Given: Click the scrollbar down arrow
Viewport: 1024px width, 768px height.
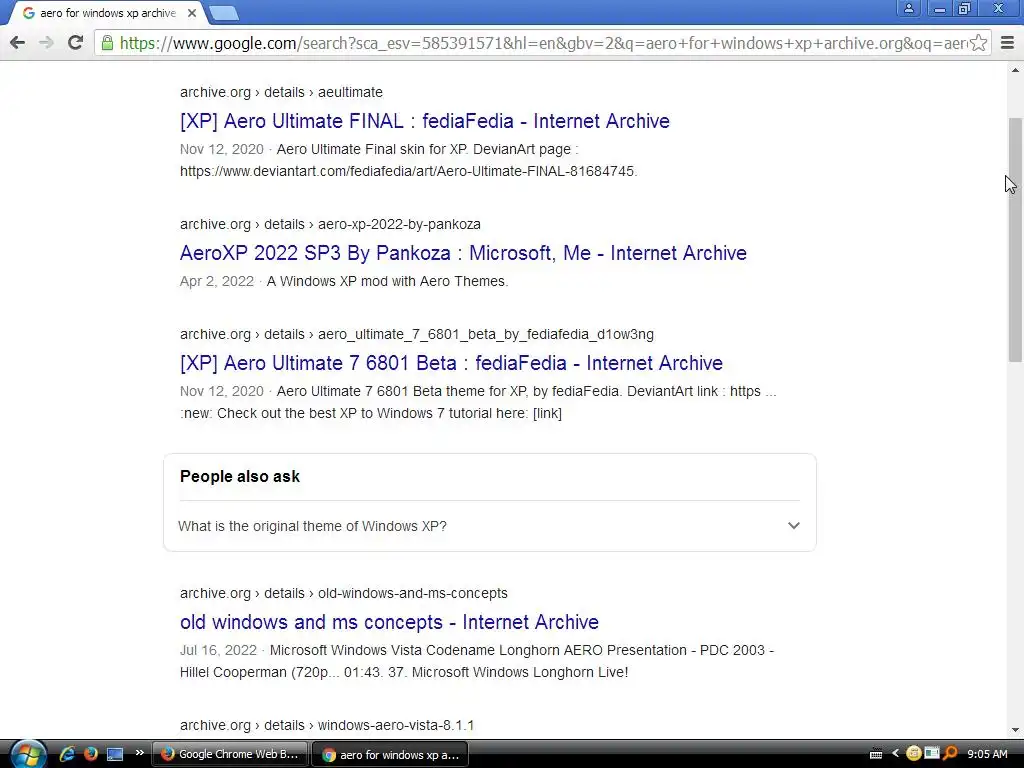Looking at the screenshot, I should click(1015, 730).
